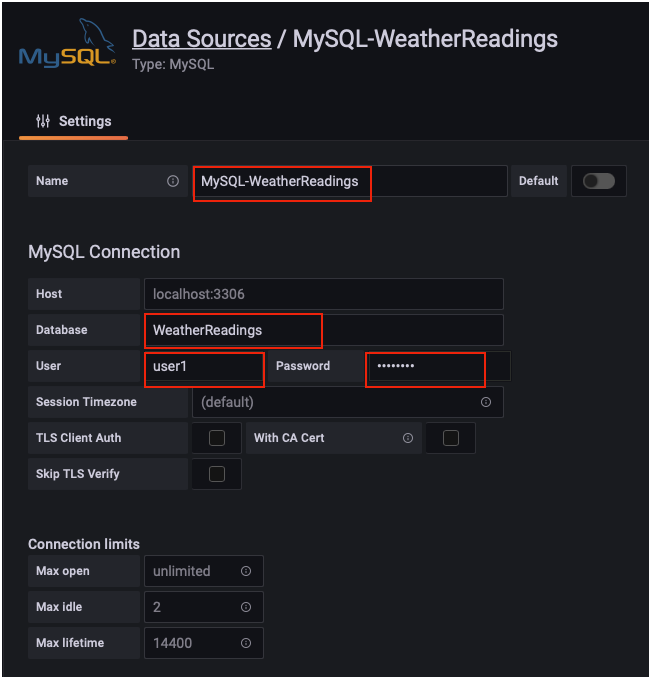
Task: Click the Type: MySQL subtitle text
Action: click(173, 65)
